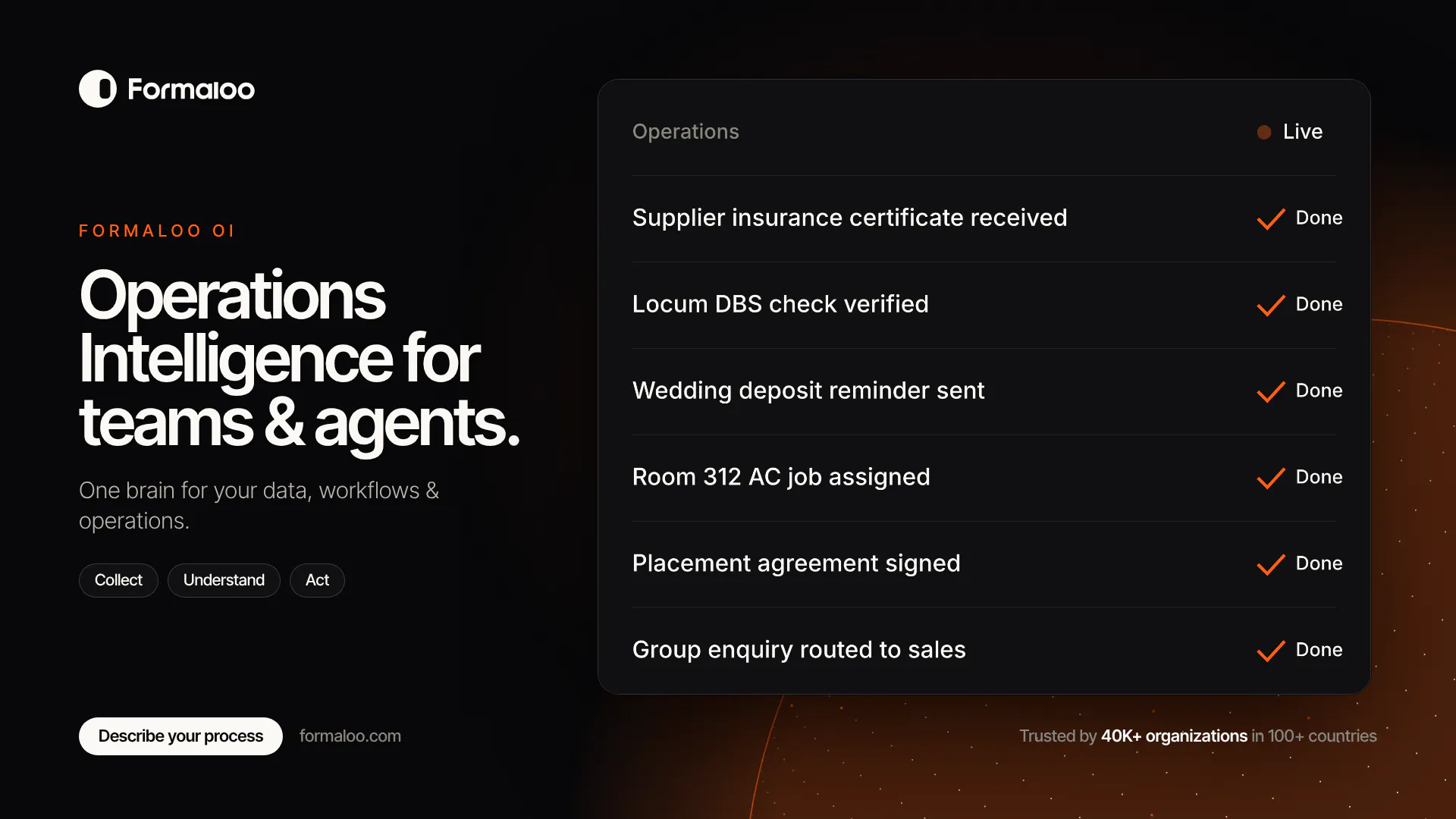1456x819 pixels.
Task: Click the orange Live status dot
Action: click(1264, 132)
